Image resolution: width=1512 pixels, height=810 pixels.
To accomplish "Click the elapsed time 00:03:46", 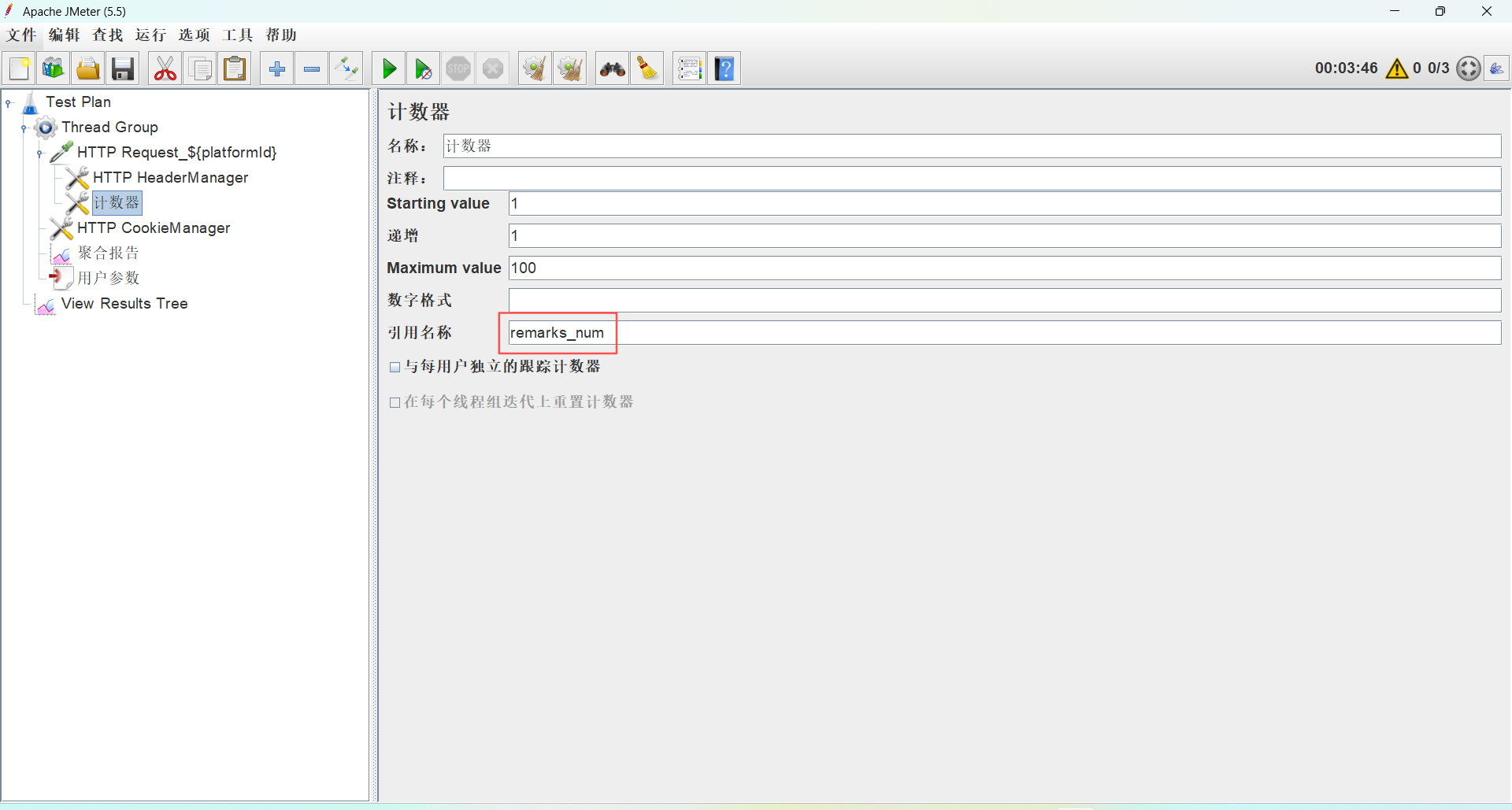I will tap(1346, 68).
